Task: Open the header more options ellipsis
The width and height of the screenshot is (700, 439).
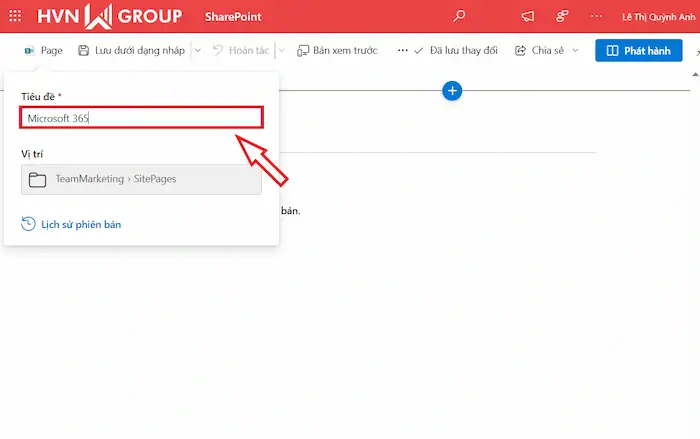Action: [x=597, y=16]
